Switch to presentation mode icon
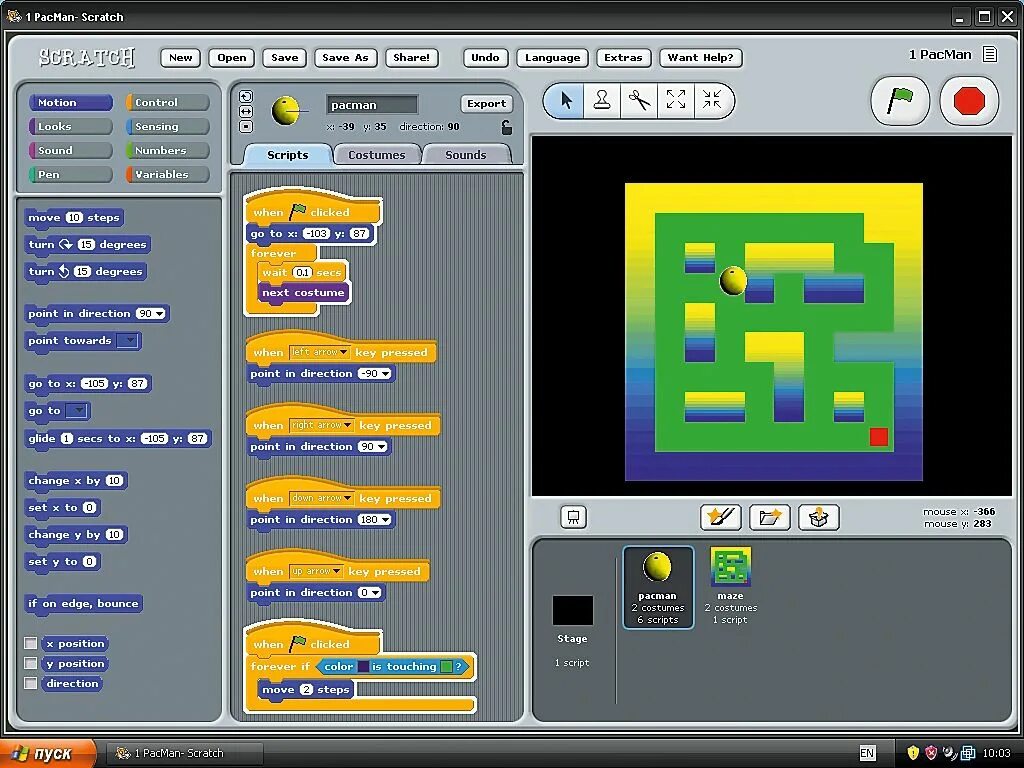1024x768 pixels. tap(573, 517)
